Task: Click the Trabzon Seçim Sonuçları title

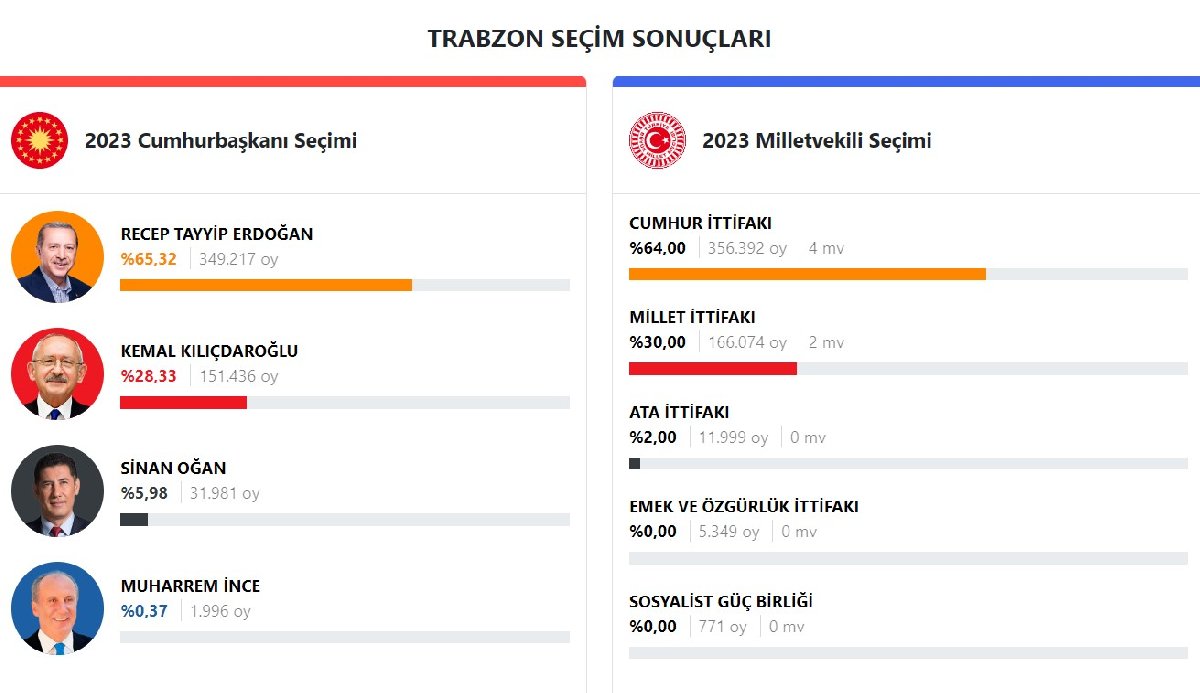Action: [599, 39]
